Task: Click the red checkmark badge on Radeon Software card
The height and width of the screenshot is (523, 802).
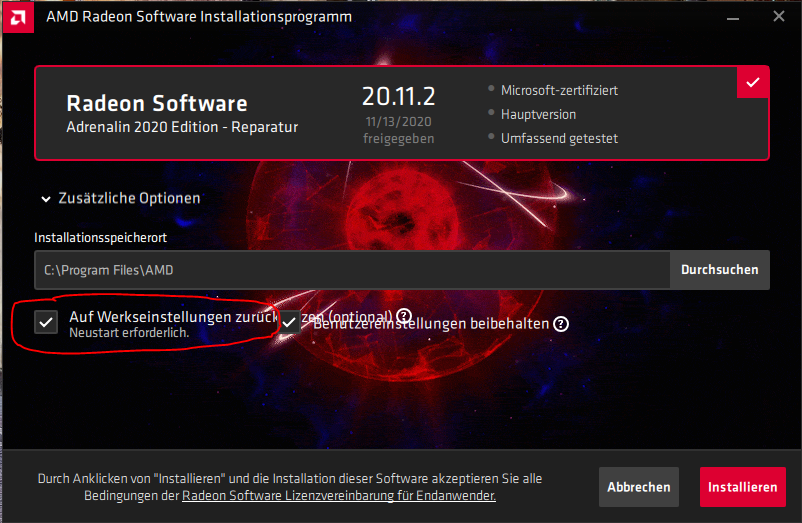Action: [752, 82]
